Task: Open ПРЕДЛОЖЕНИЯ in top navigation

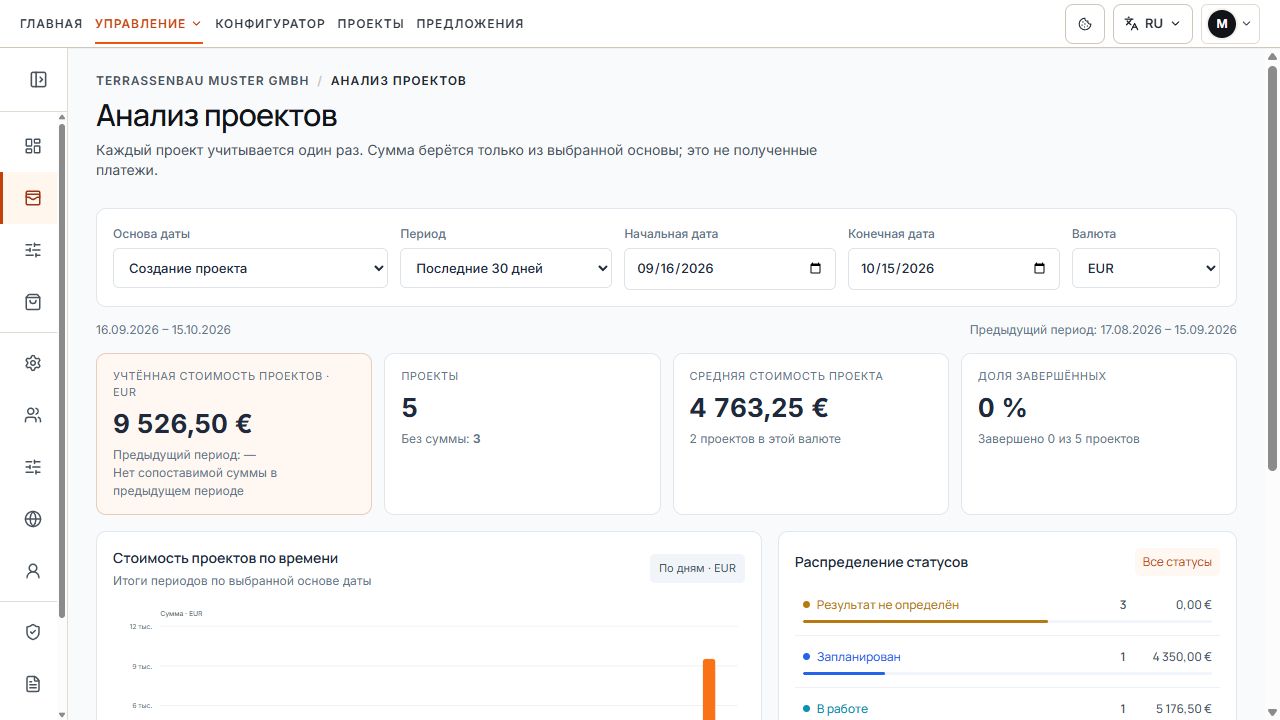Action: click(470, 24)
